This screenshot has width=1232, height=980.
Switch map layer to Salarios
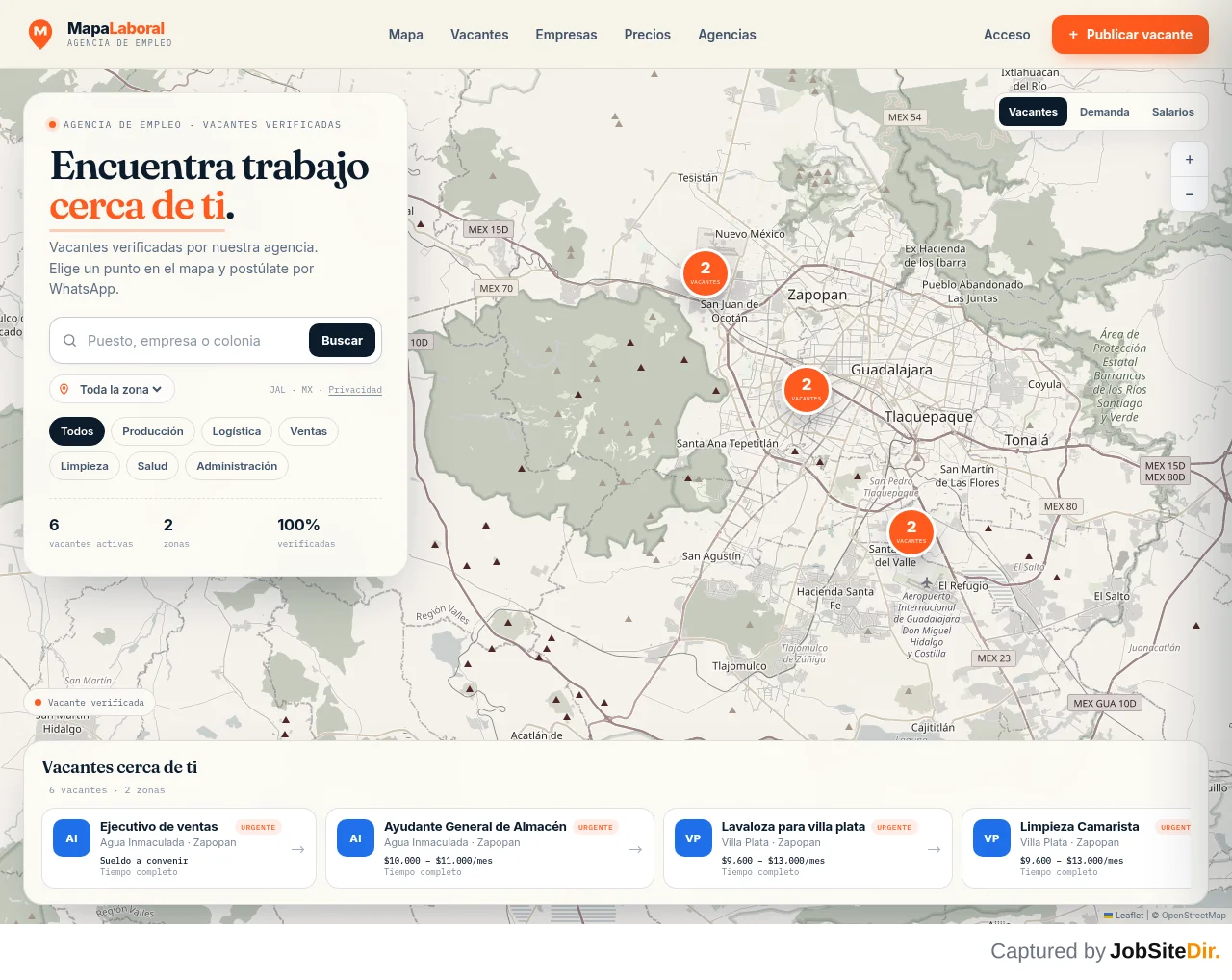(x=1173, y=112)
